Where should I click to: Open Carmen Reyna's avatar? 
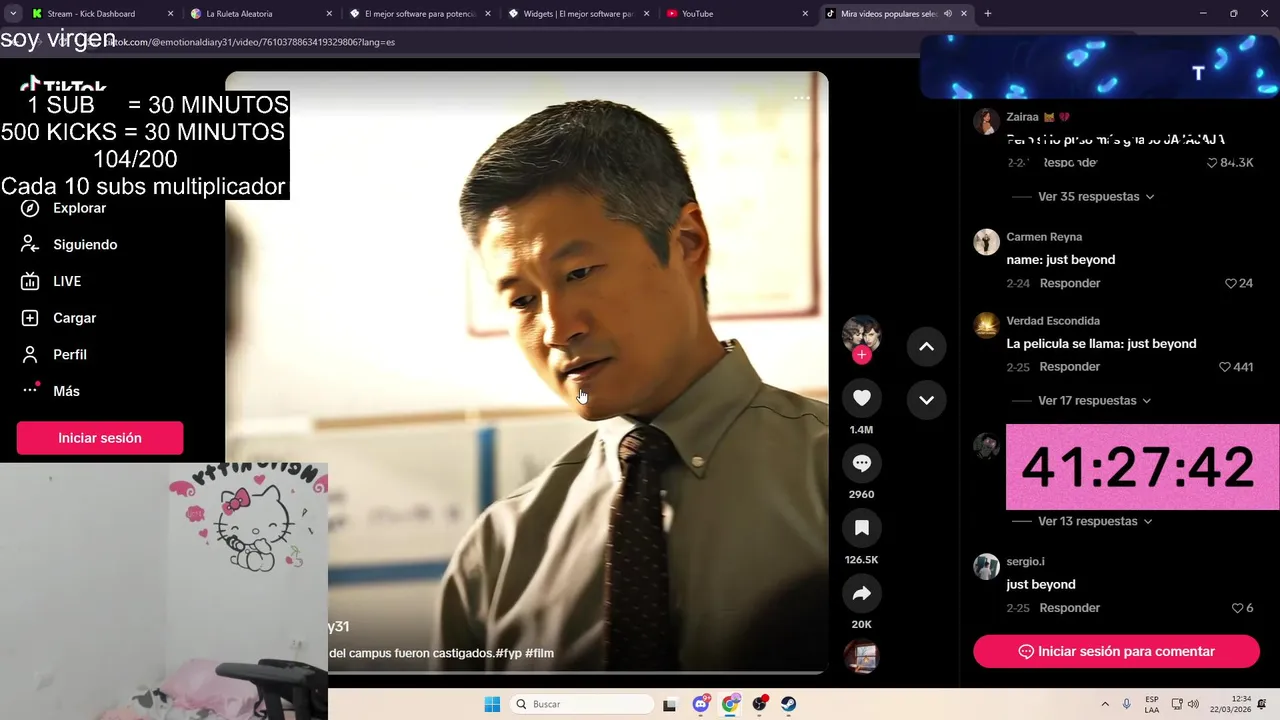click(x=986, y=242)
